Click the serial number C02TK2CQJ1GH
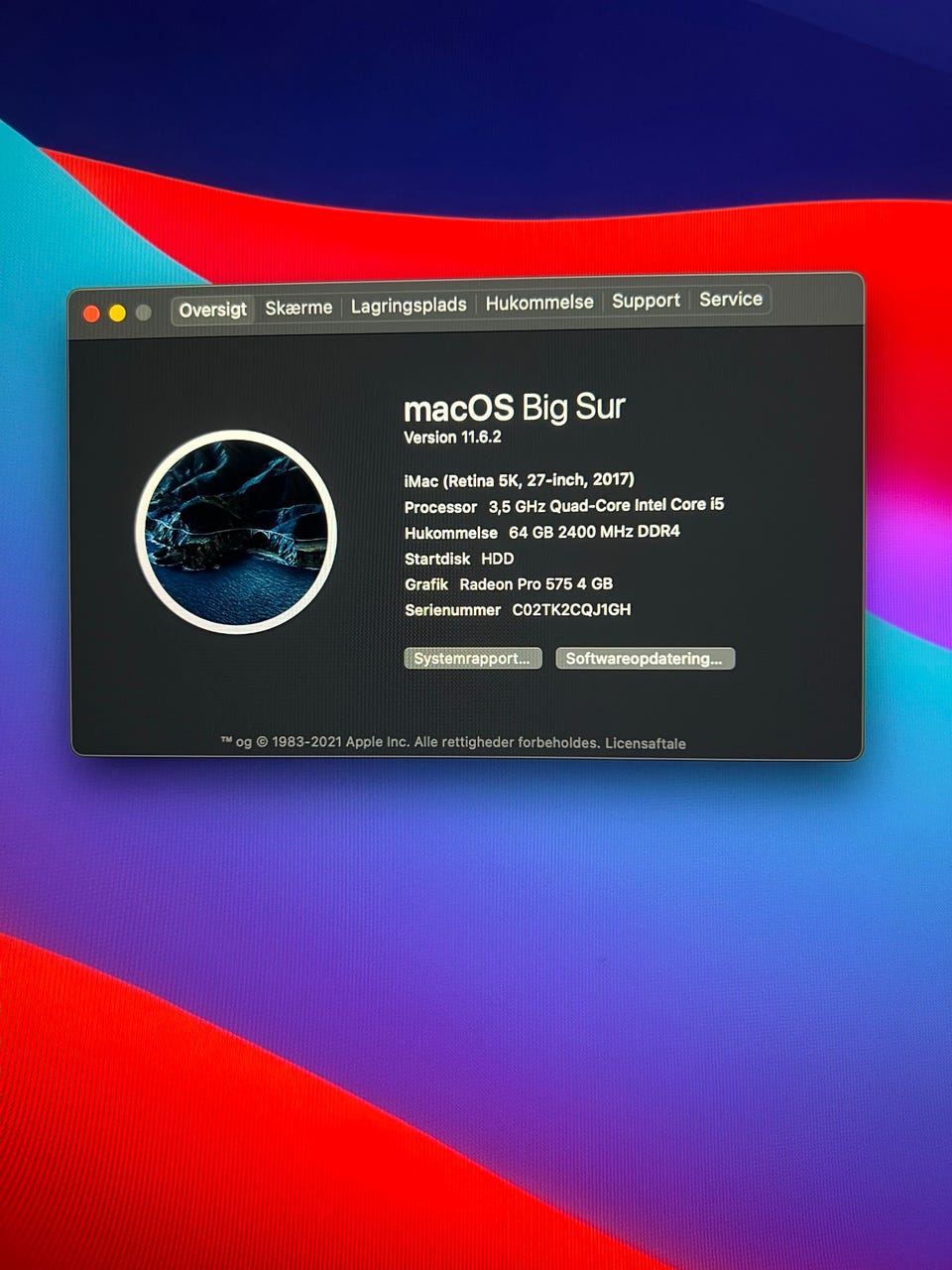 click(x=571, y=610)
